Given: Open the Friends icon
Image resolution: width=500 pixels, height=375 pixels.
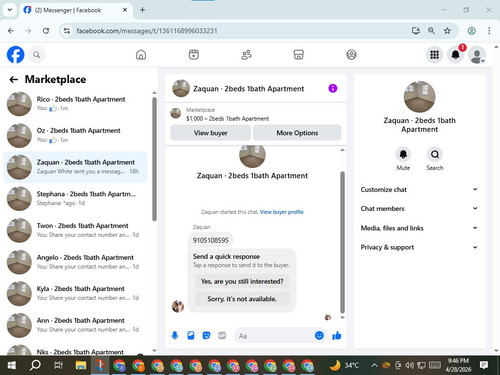Looking at the screenshot, I should 246,55.
